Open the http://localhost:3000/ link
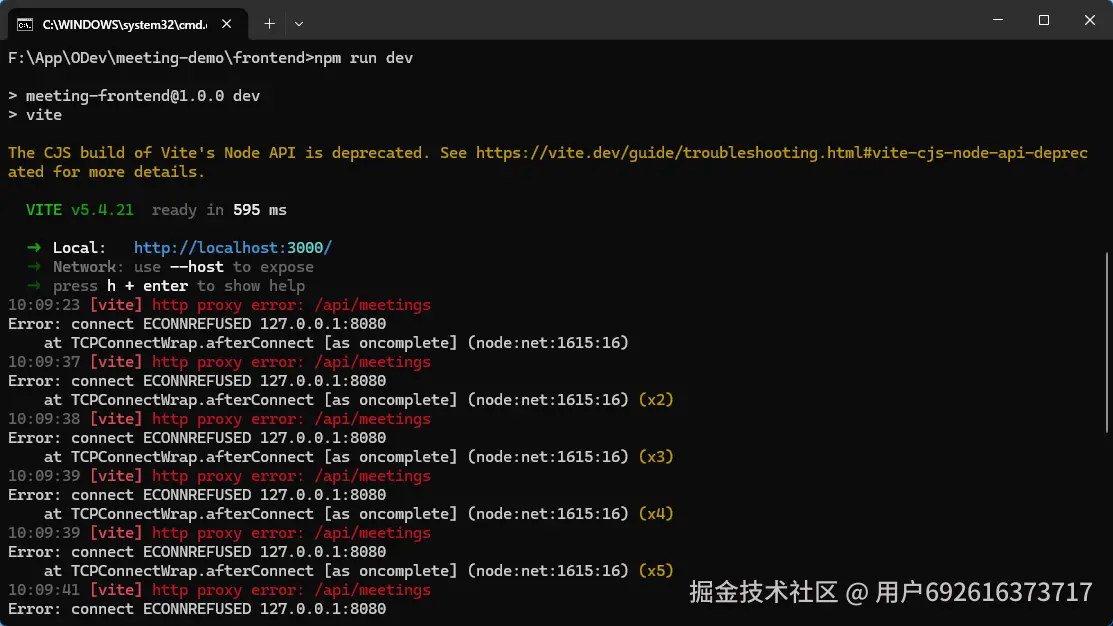Viewport: 1113px width, 626px height. coord(233,248)
